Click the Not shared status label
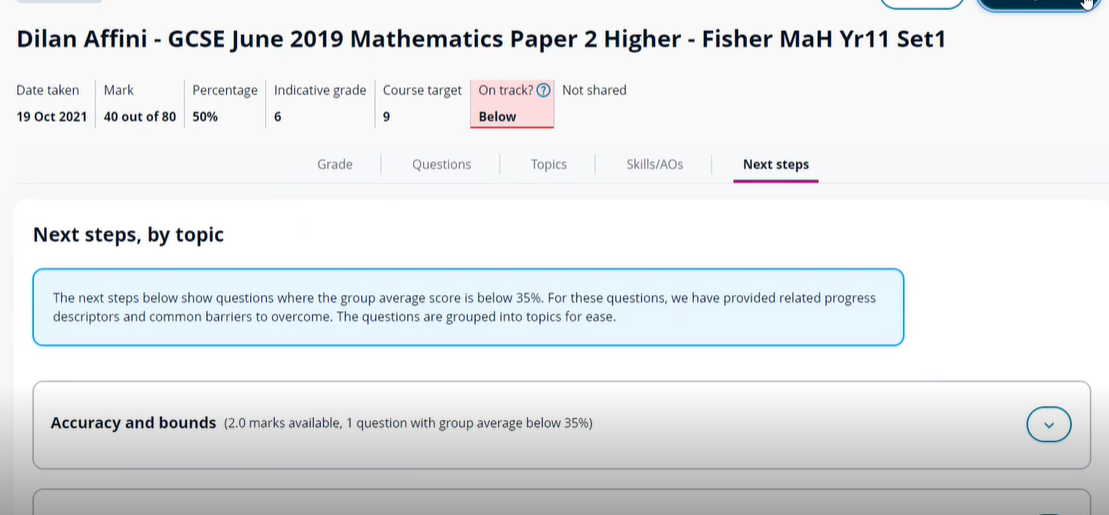1109x515 pixels. point(594,90)
